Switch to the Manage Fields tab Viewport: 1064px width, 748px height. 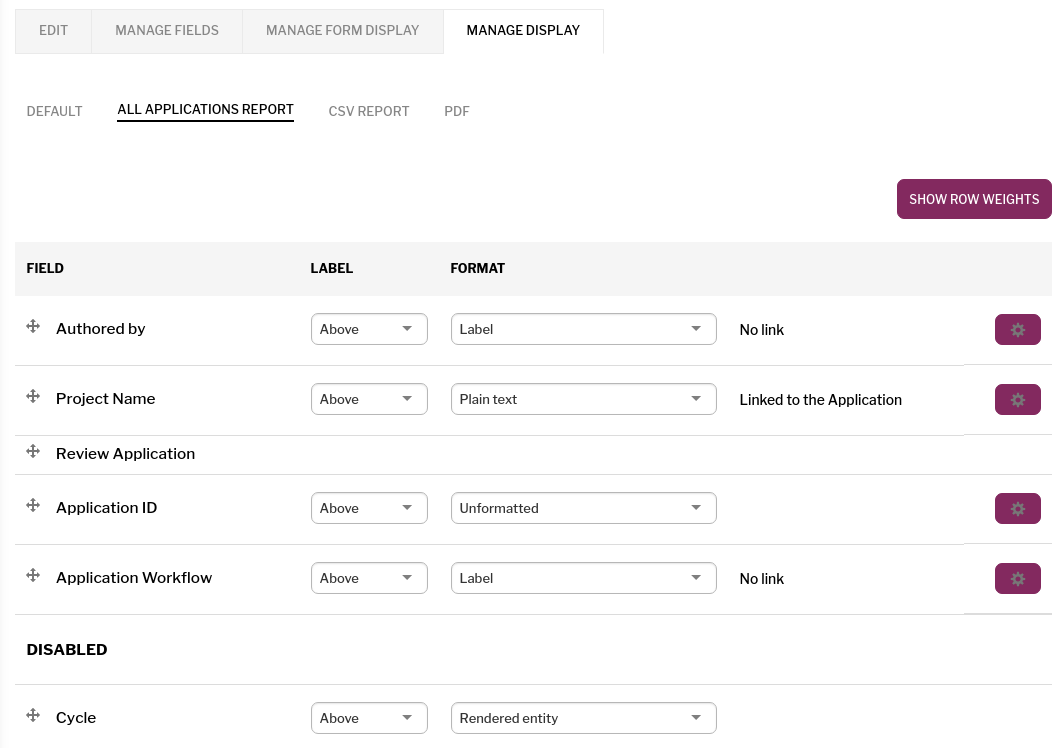167,31
